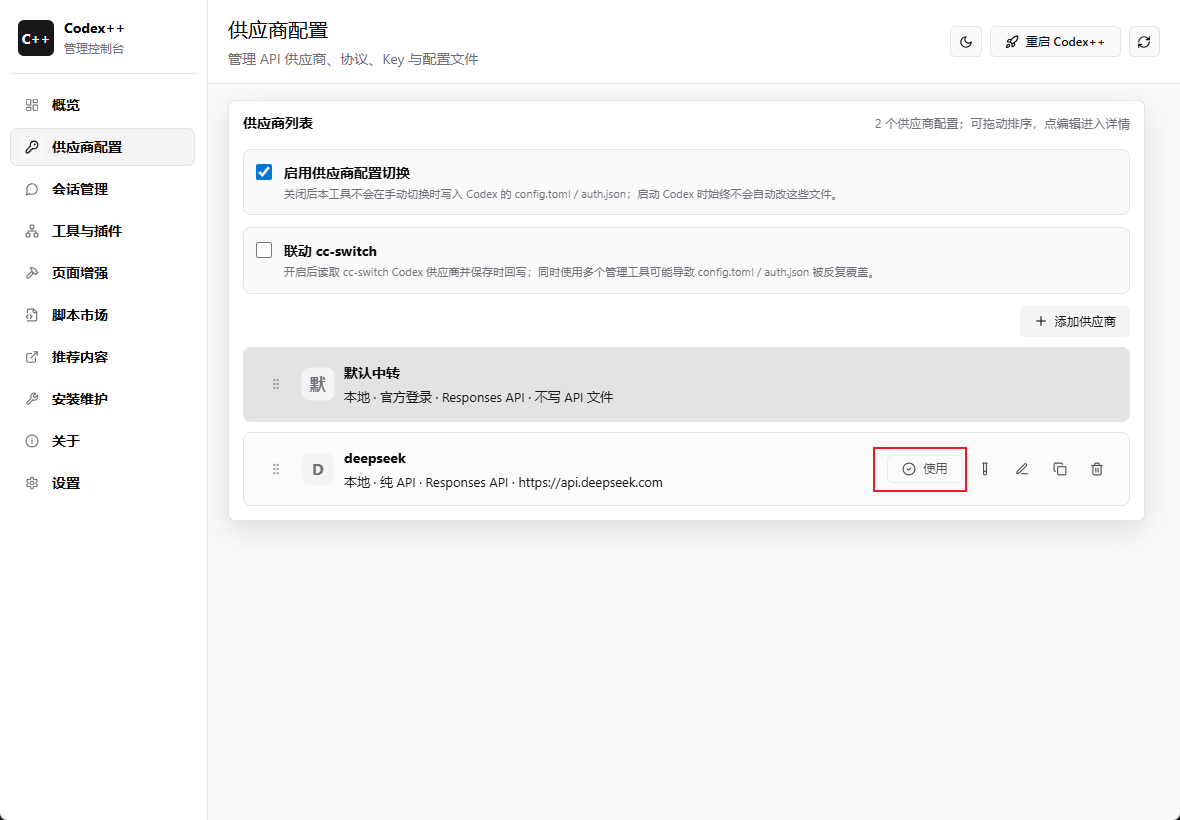
Task: Open 设置 in sidebar
Action: click(x=102, y=484)
